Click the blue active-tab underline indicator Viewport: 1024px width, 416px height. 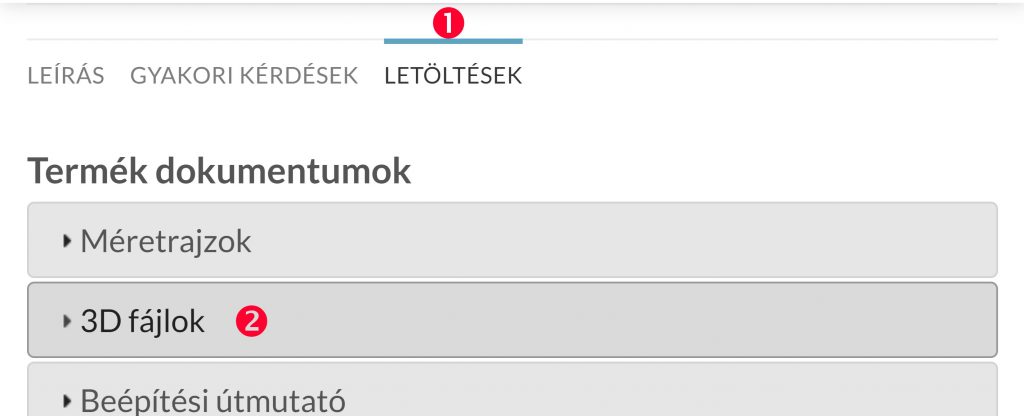[453, 41]
